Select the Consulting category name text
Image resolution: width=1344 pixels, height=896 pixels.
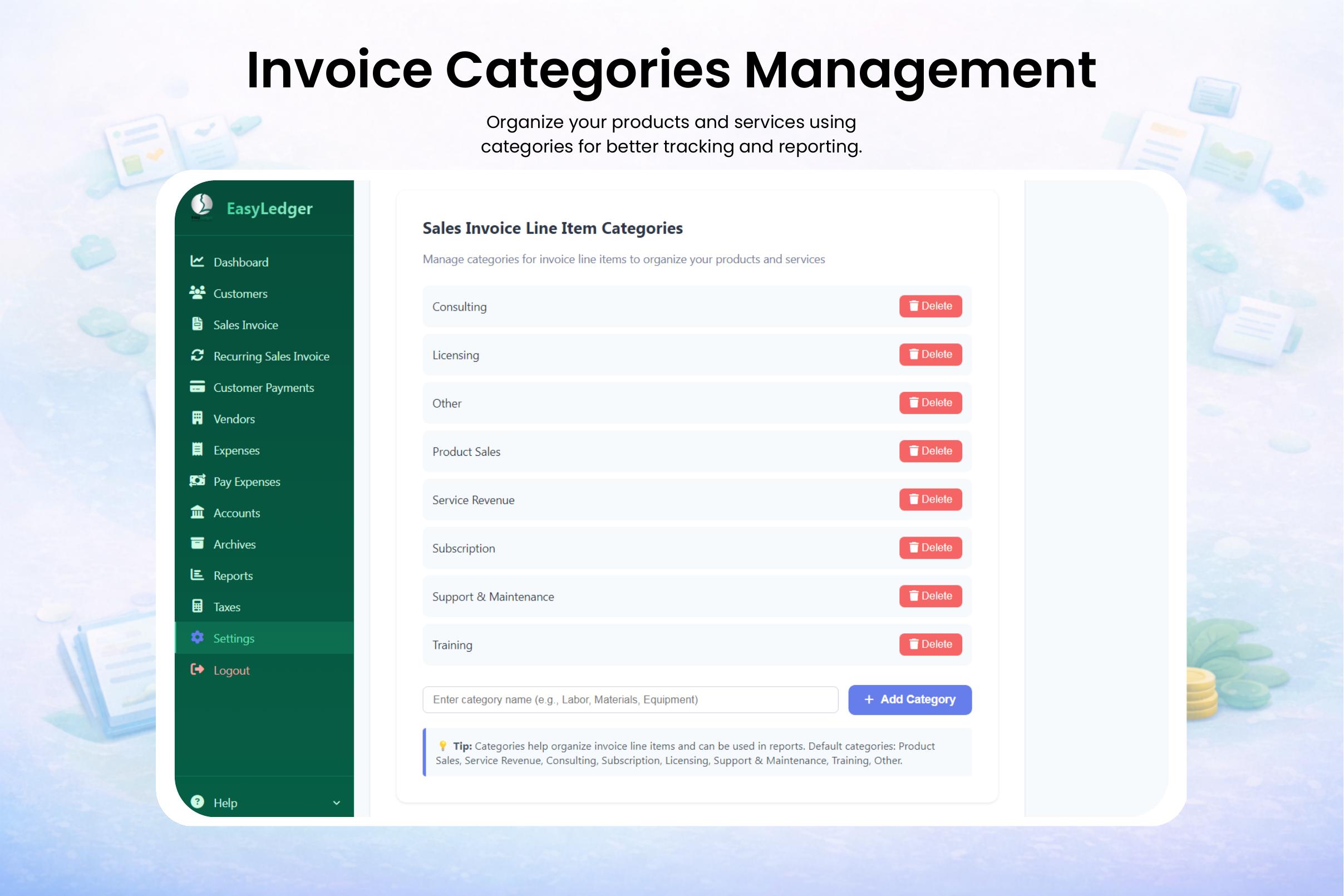tap(460, 307)
